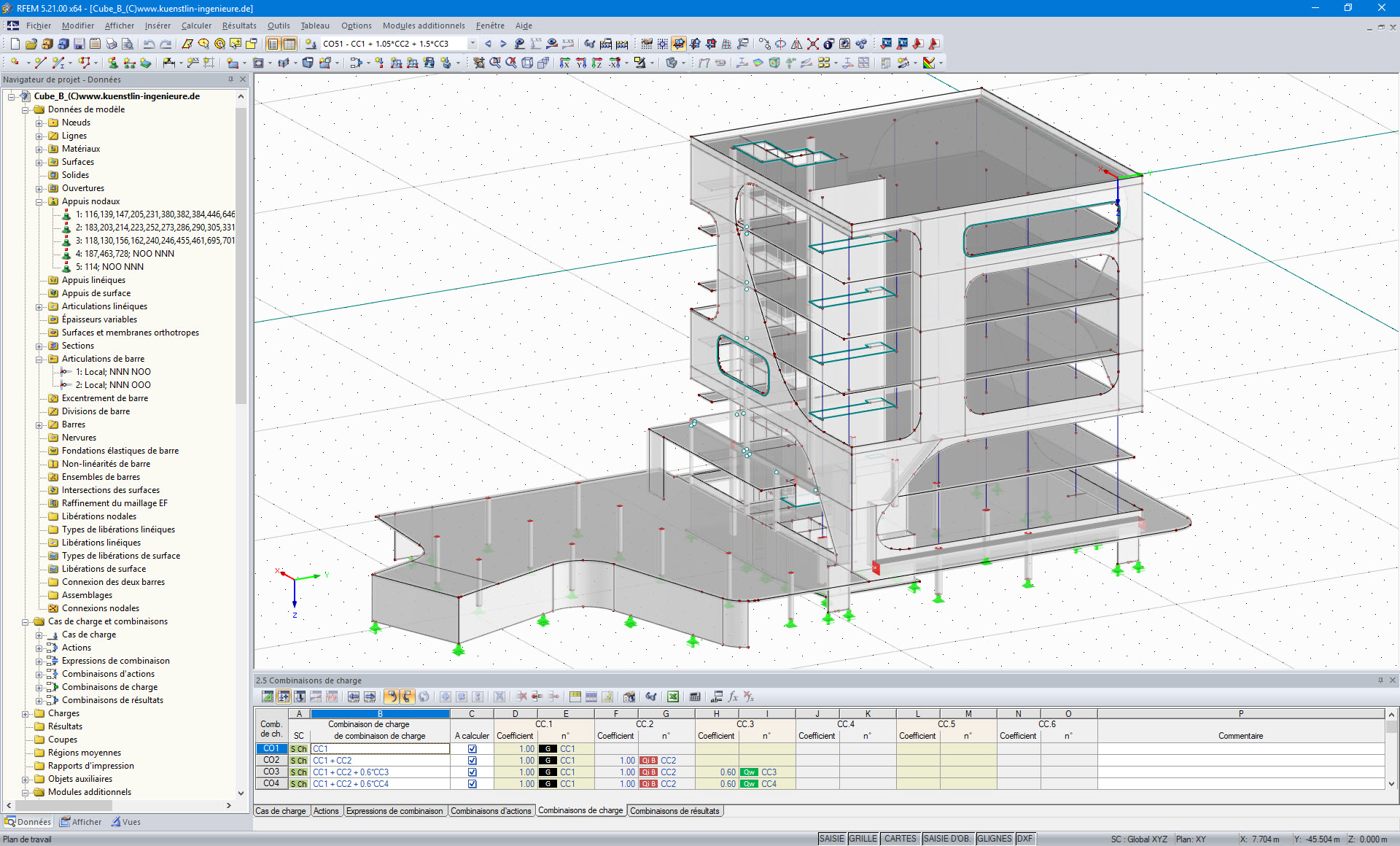Image resolution: width=1400 pixels, height=846 pixels.
Task: Expand the Sections tree node
Action: (x=39, y=346)
